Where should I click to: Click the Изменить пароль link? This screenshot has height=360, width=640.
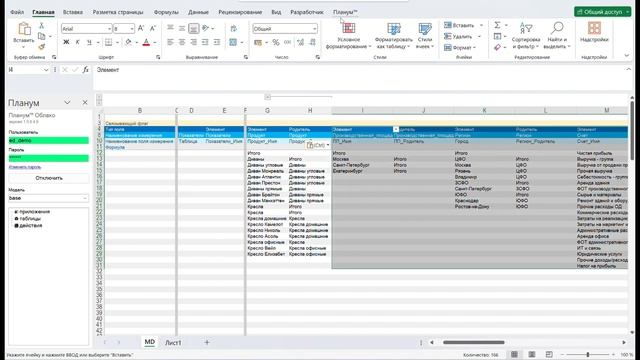[x=25, y=167]
